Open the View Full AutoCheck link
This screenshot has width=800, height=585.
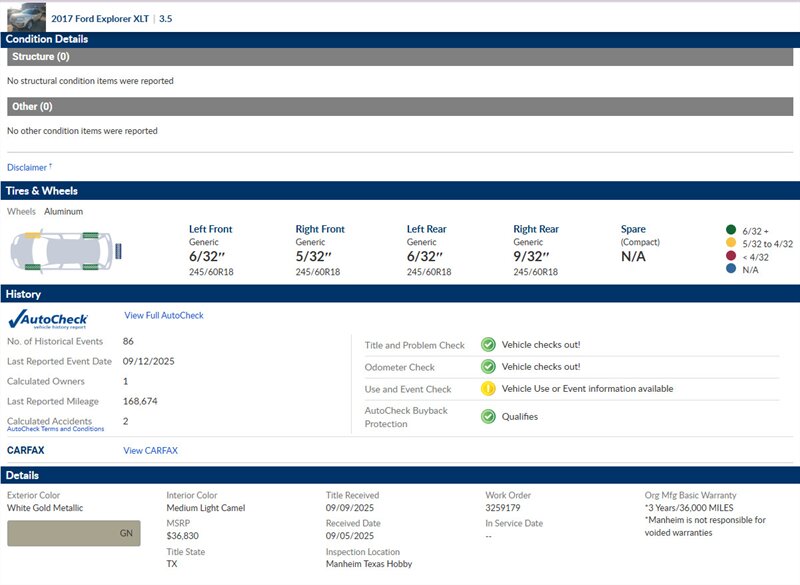pyautogui.click(x=163, y=316)
